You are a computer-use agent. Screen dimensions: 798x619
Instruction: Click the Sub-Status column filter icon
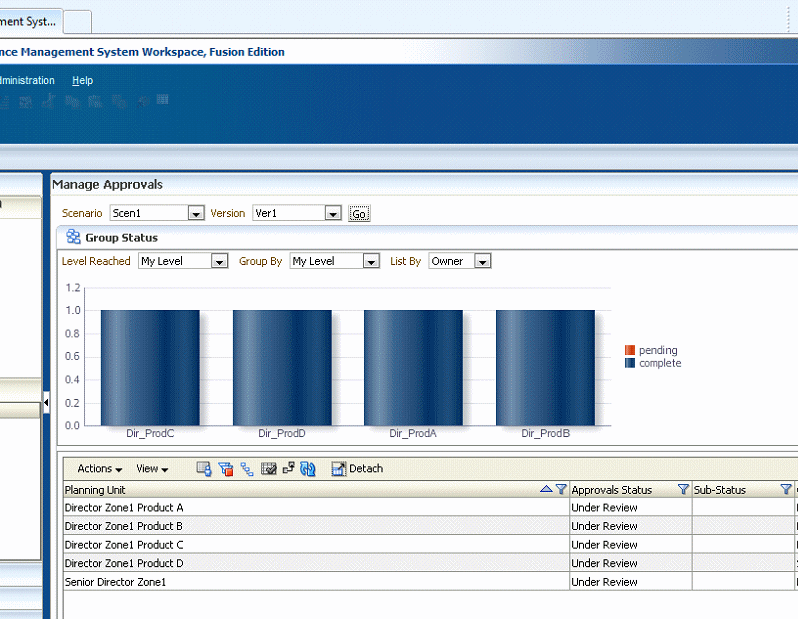click(x=786, y=489)
